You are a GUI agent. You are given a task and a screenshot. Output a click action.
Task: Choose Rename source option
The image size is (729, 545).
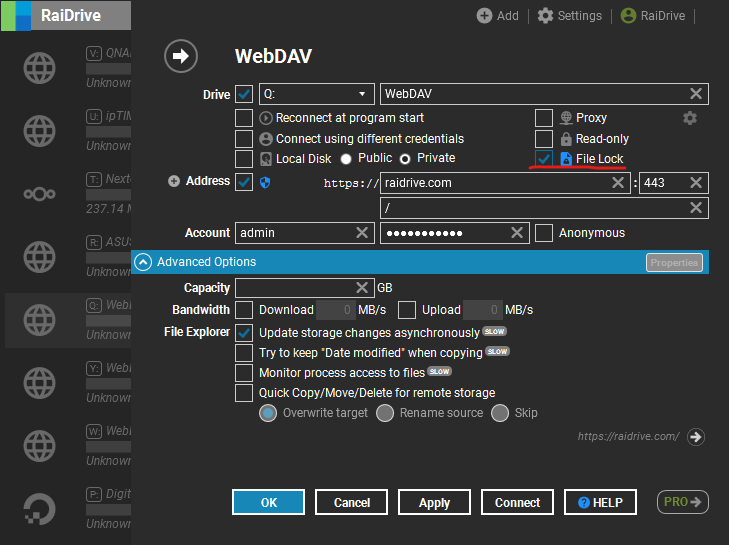coord(385,413)
